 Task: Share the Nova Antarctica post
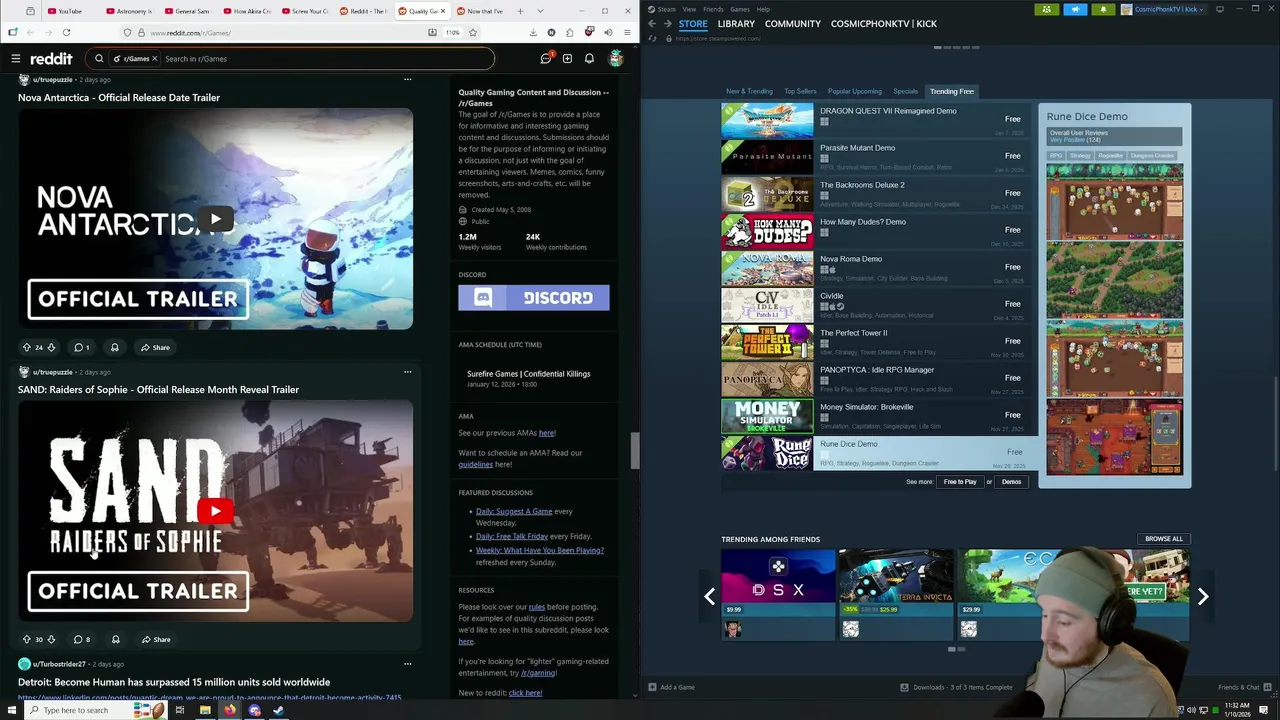click(155, 347)
